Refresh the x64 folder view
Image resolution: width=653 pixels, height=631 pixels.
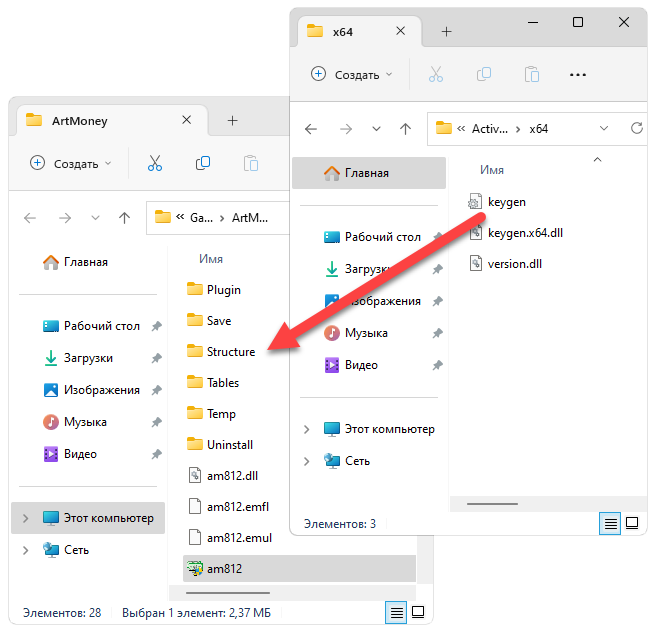tap(636, 128)
